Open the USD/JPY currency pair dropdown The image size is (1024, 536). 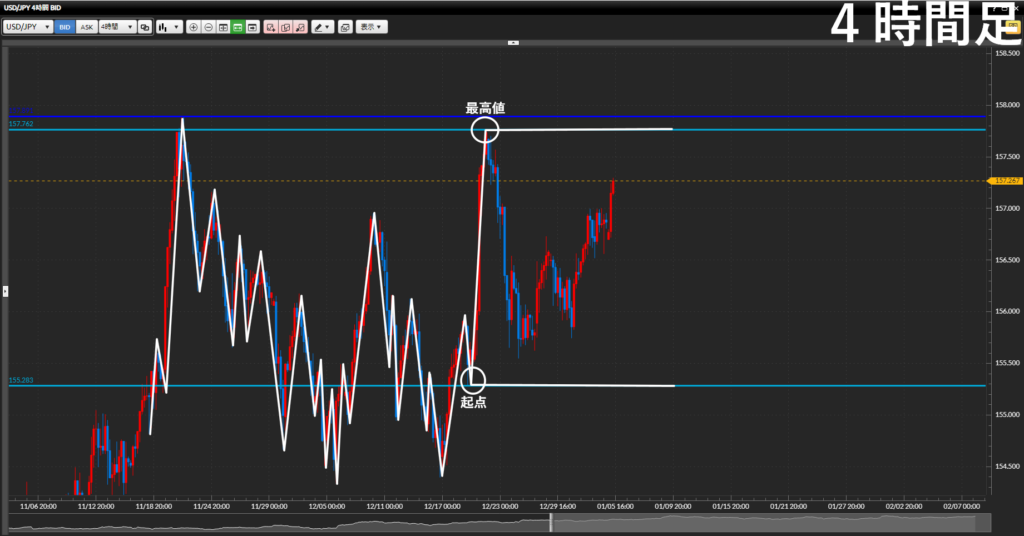(28, 27)
